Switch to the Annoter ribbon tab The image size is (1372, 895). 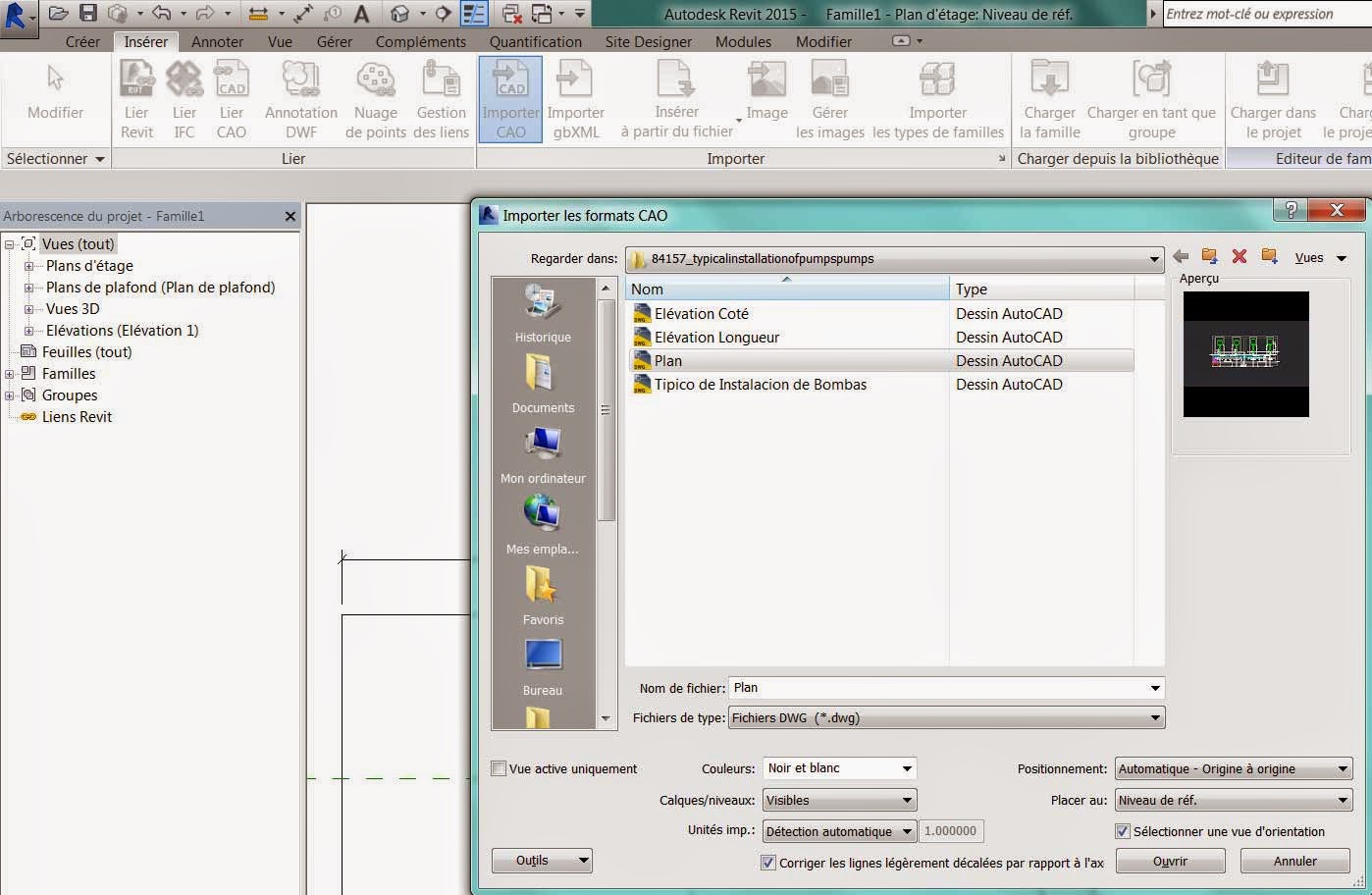pos(217,42)
